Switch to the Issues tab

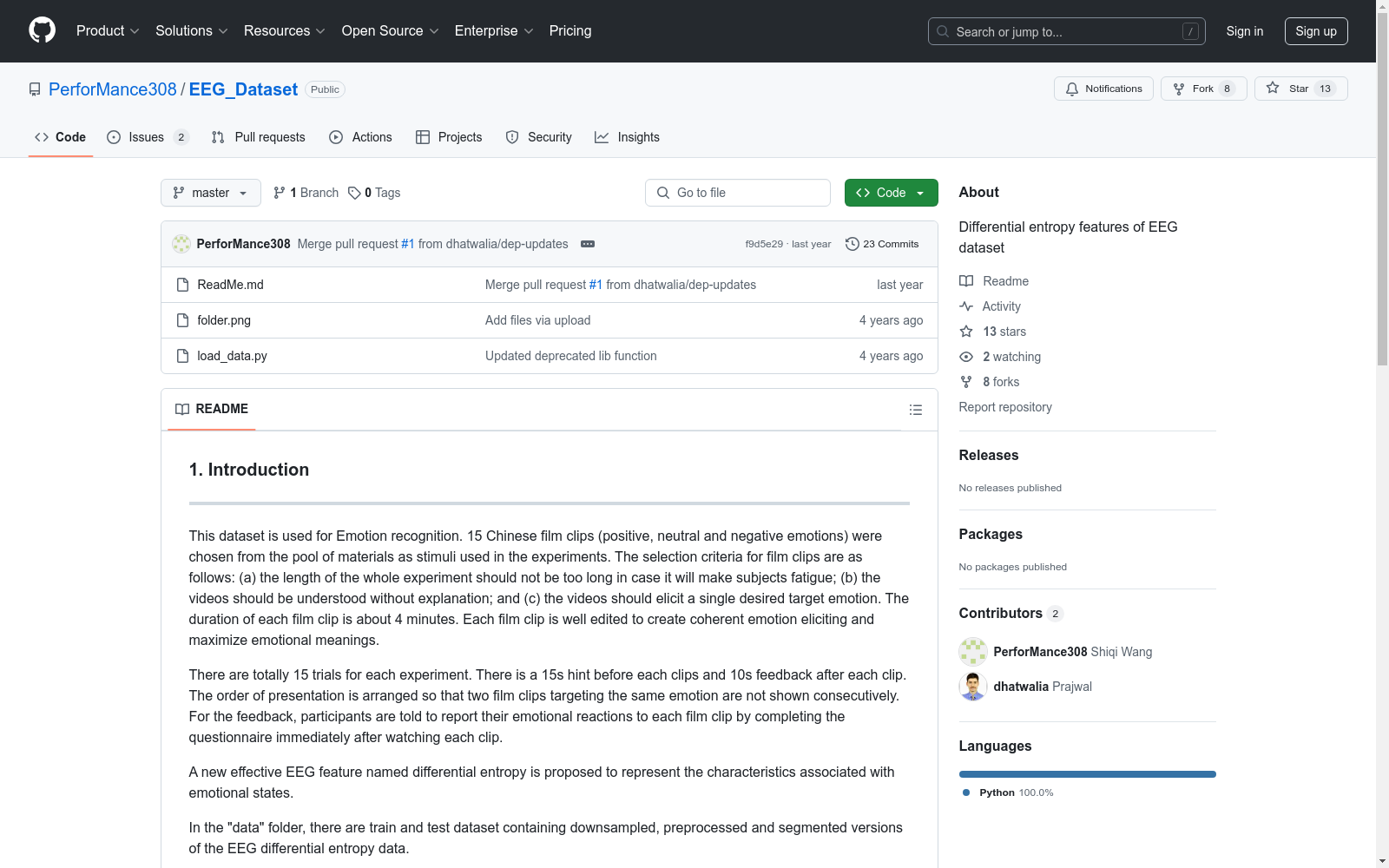pos(148,137)
